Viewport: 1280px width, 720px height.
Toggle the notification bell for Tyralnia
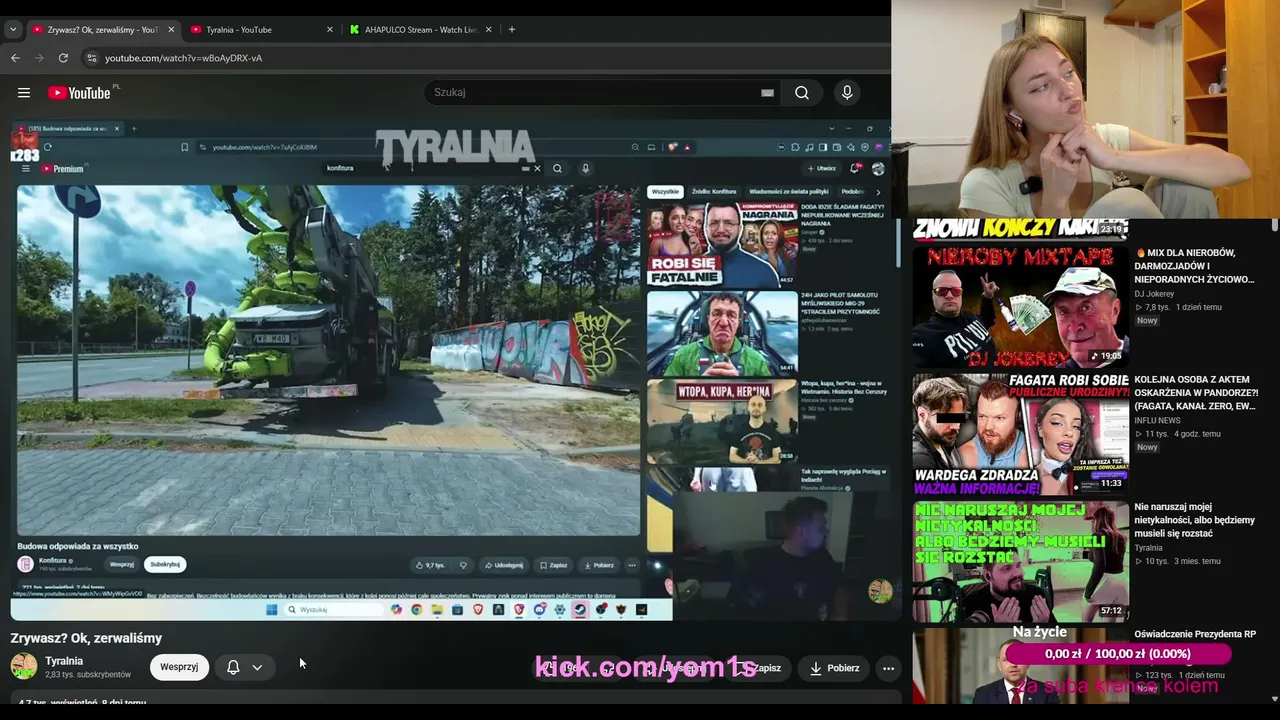pos(233,667)
